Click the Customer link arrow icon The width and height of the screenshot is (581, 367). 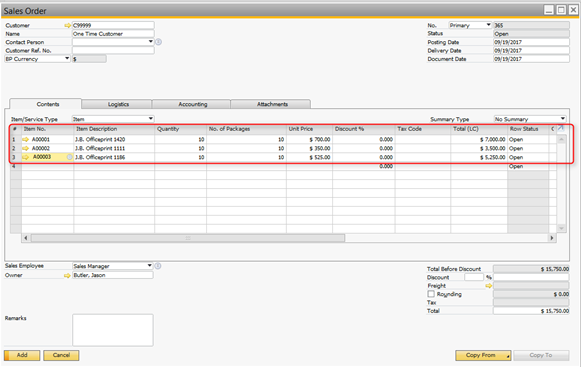click(x=67, y=26)
